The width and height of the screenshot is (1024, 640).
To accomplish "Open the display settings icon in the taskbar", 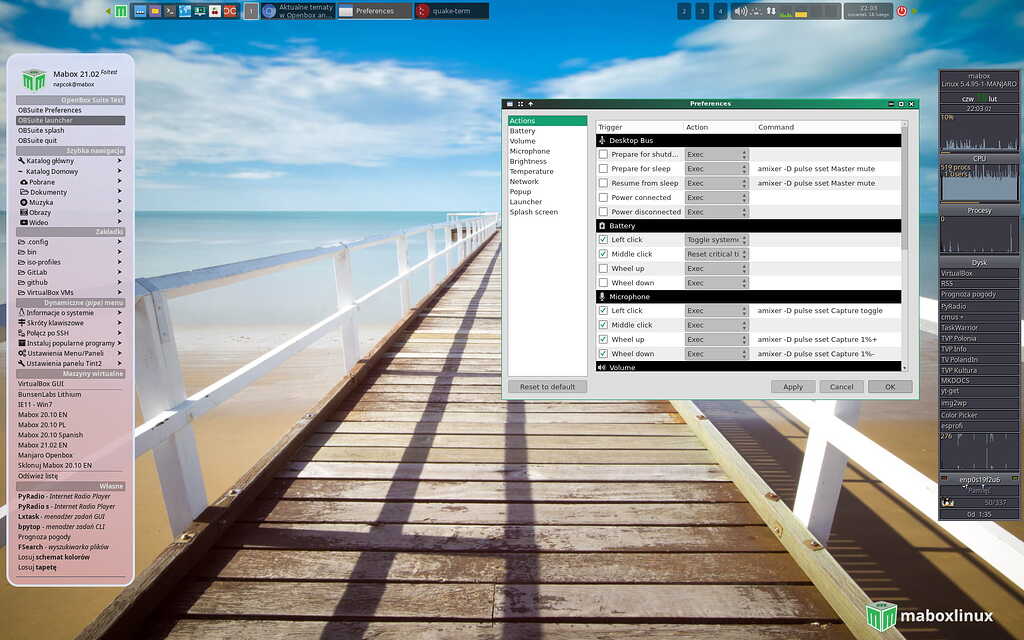I will pyautogui.click(x=198, y=11).
